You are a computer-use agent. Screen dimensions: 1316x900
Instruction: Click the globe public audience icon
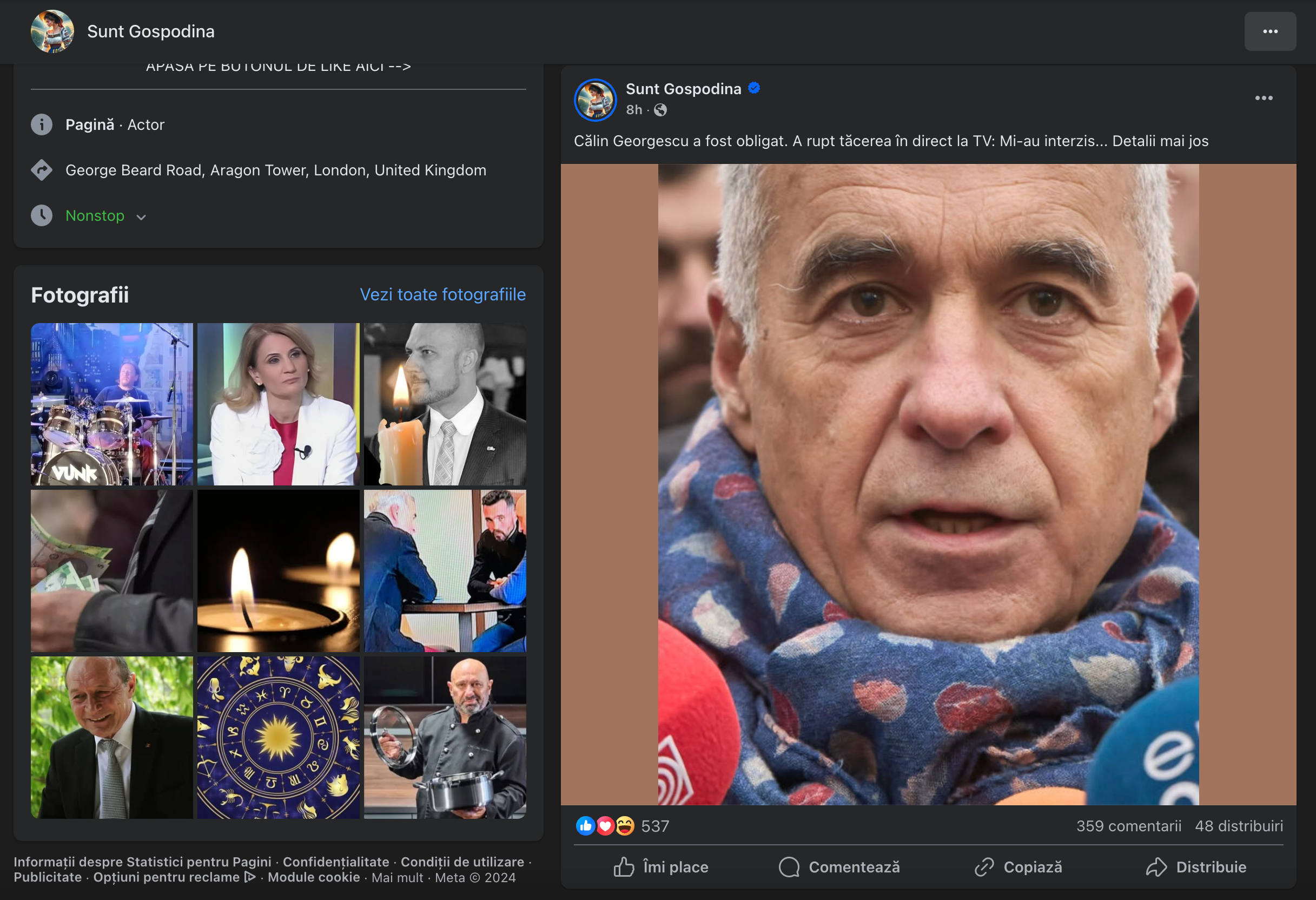point(660,110)
